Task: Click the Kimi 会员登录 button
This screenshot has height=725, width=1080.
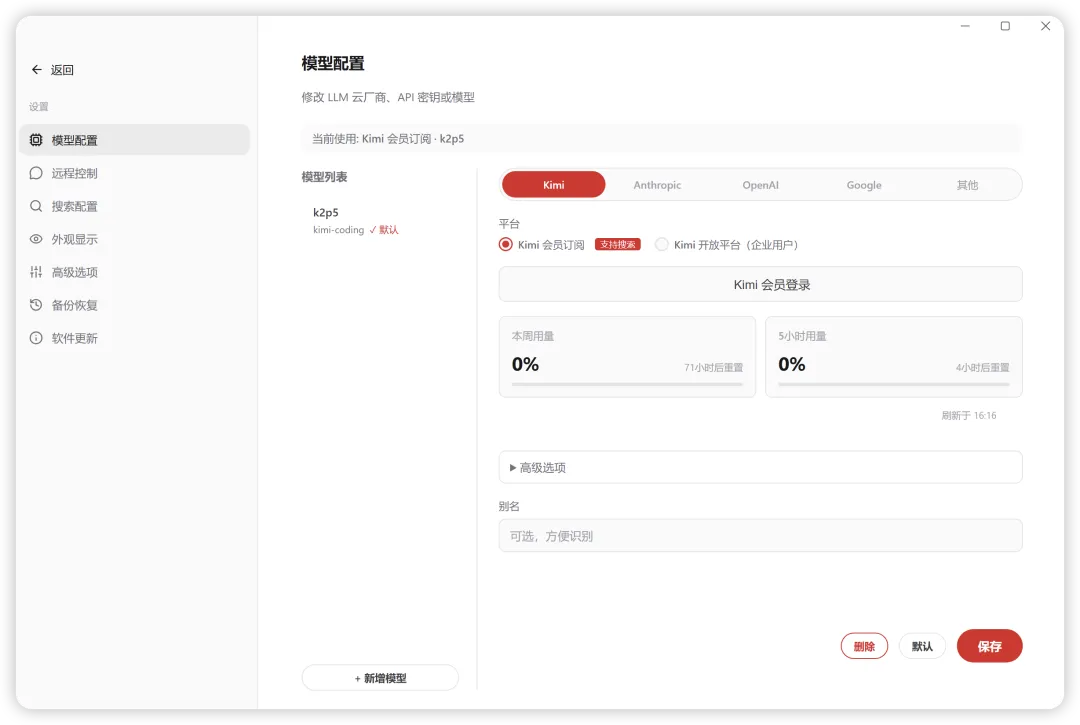Action: [x=760, y=284]
